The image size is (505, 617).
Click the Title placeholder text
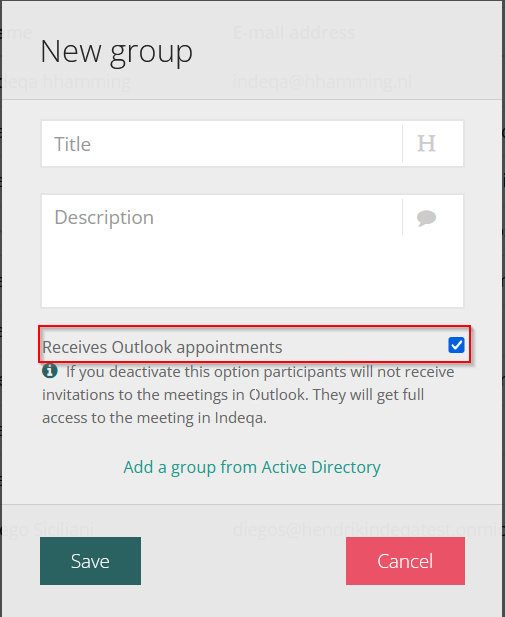coord(72,144)
